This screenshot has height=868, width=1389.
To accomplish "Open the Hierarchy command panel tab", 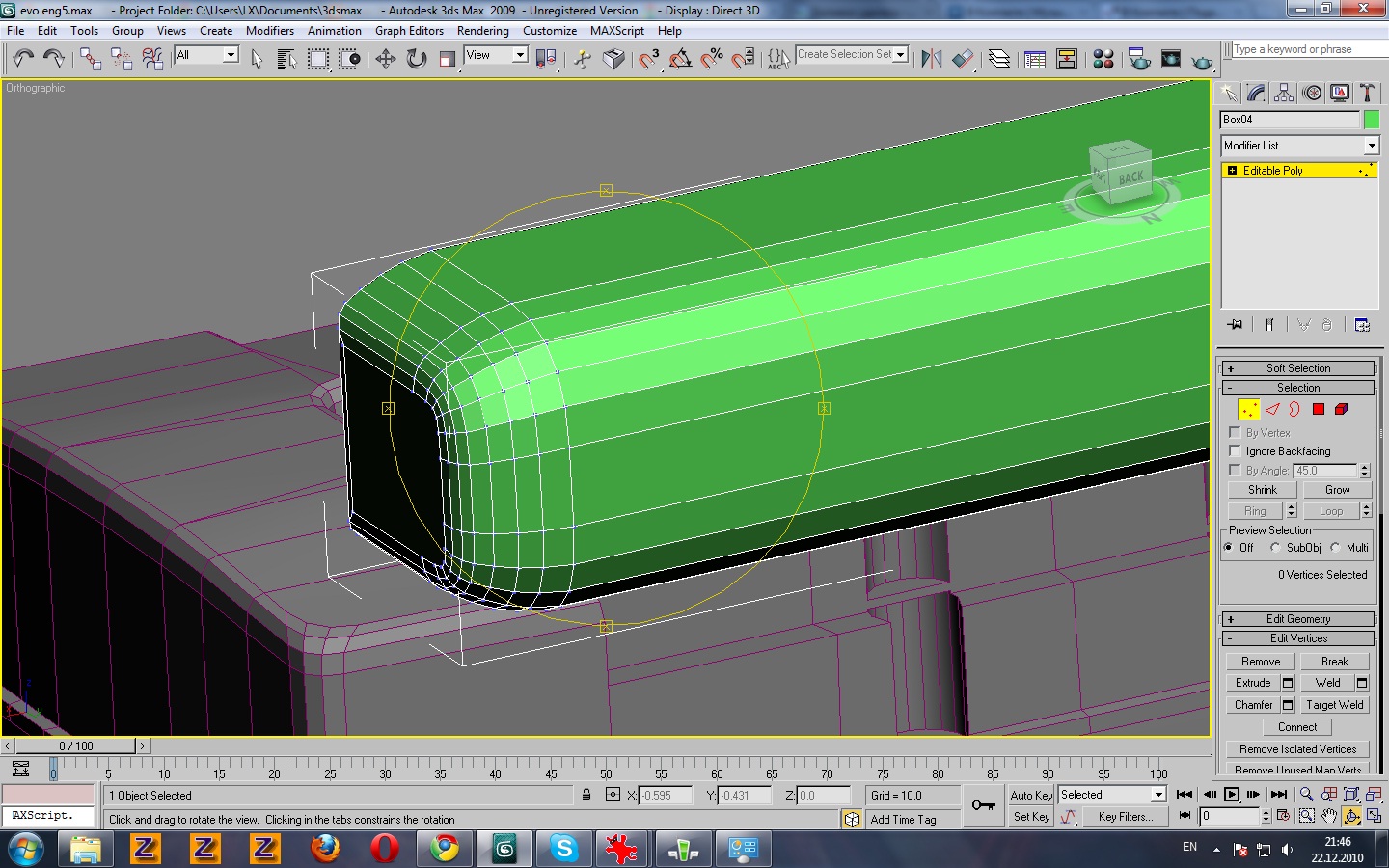I will 1284,93.
